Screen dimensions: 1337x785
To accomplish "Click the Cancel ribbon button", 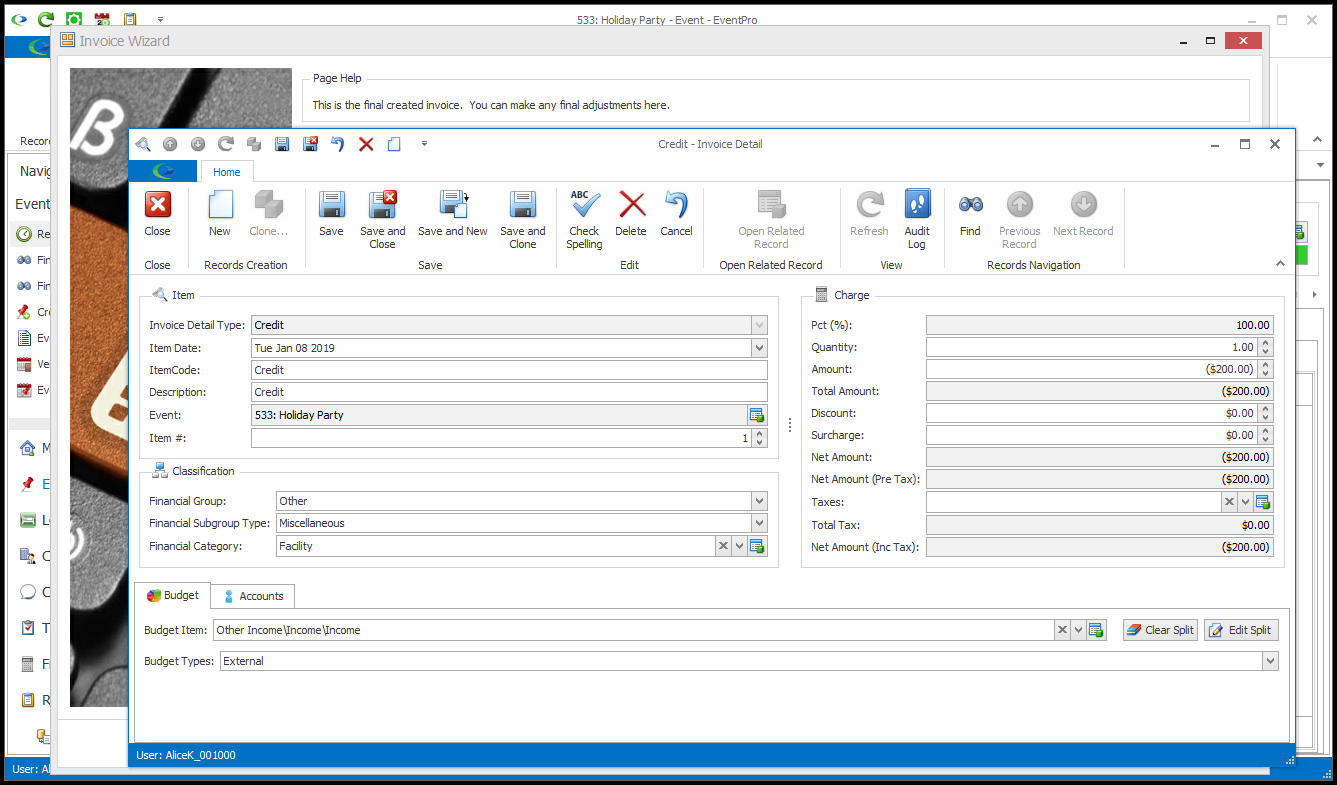I will [676, 214].
